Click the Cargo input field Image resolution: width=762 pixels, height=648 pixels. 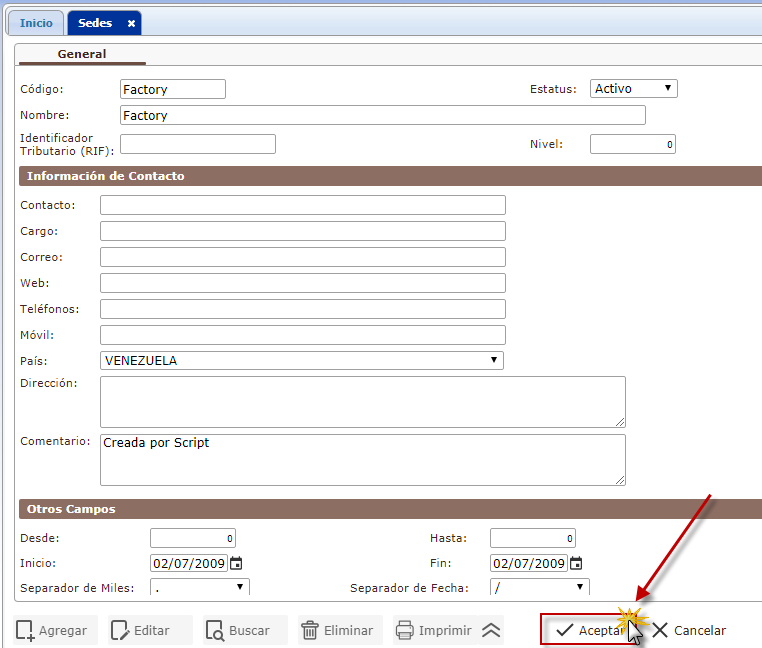tap(303, 231)
